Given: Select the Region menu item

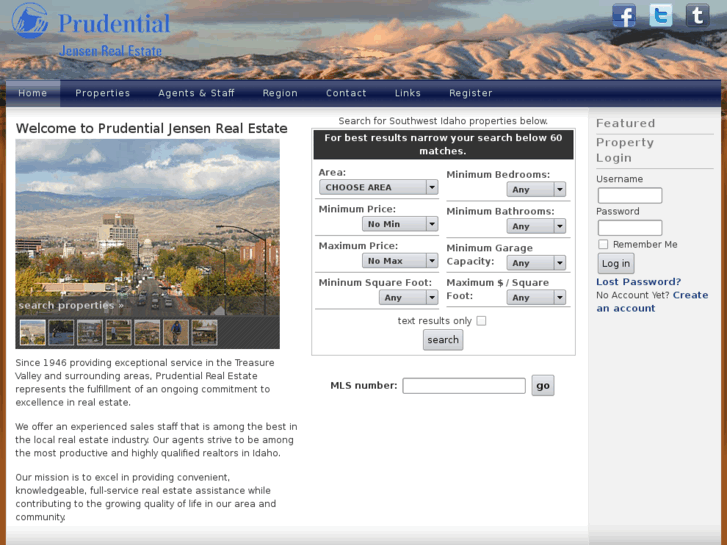Looking at the screenshot, I should coord(280,93).
